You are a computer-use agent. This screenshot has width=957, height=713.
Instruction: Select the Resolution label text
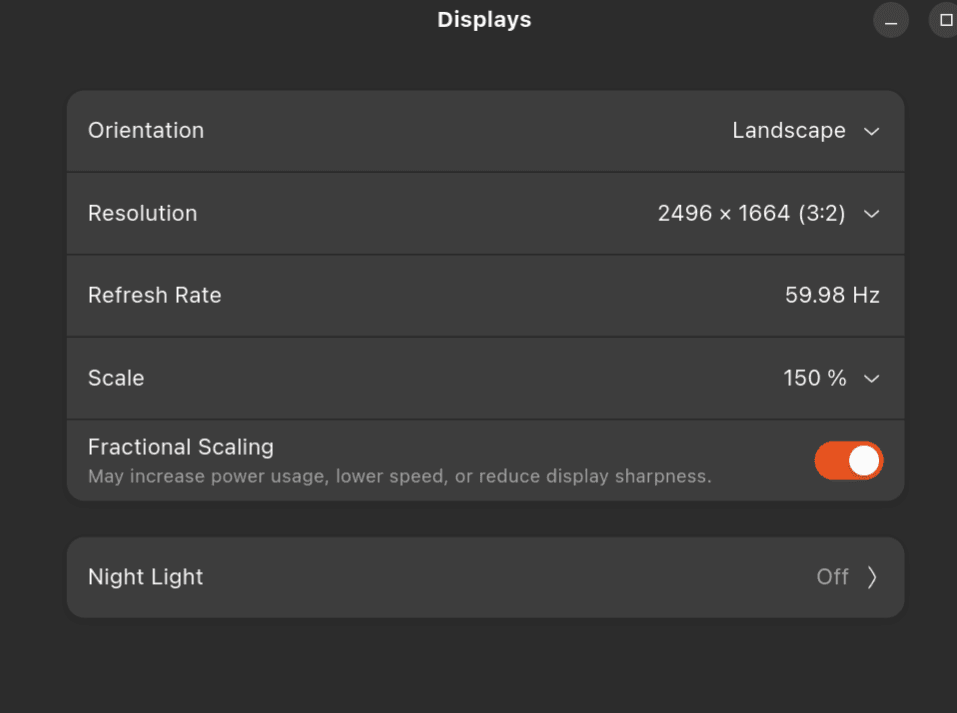click(142, 214)
